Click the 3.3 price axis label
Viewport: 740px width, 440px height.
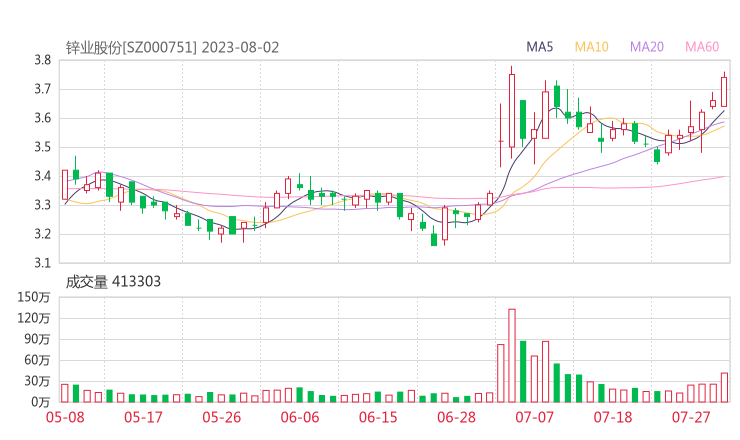[x=42, y=205]
